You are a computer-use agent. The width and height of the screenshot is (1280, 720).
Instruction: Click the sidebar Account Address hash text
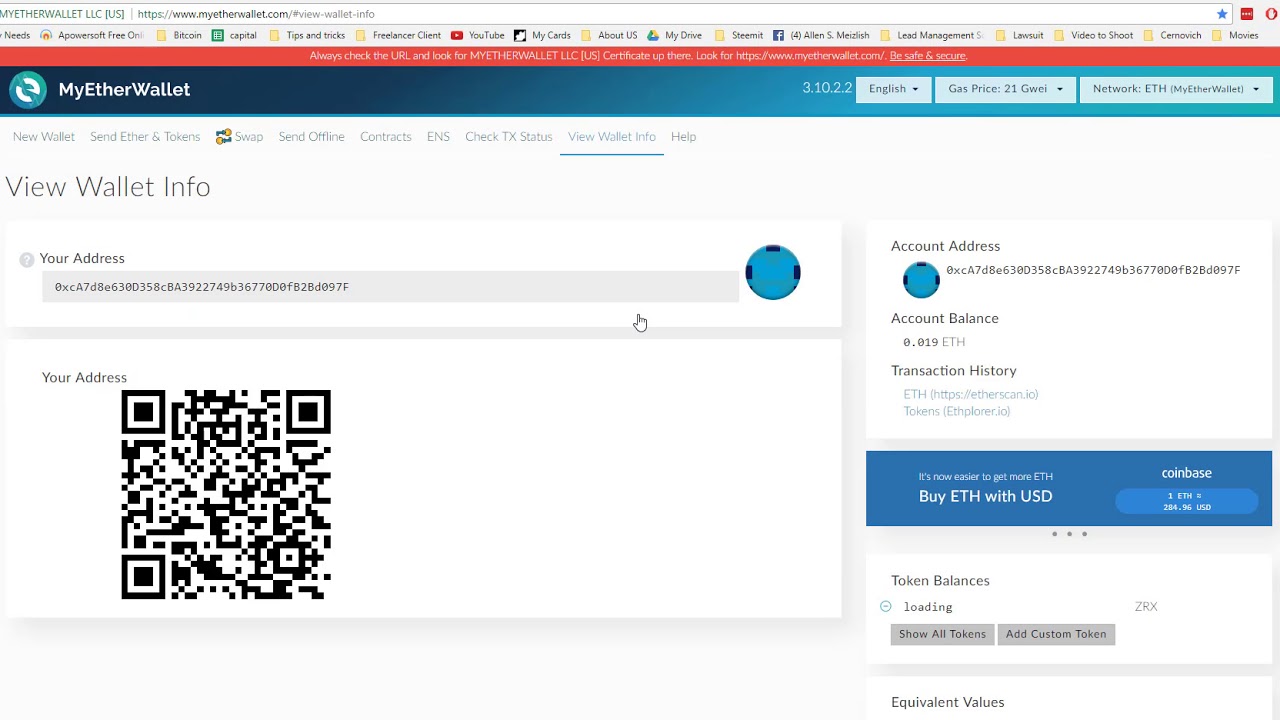click(x=1093, y=270)
